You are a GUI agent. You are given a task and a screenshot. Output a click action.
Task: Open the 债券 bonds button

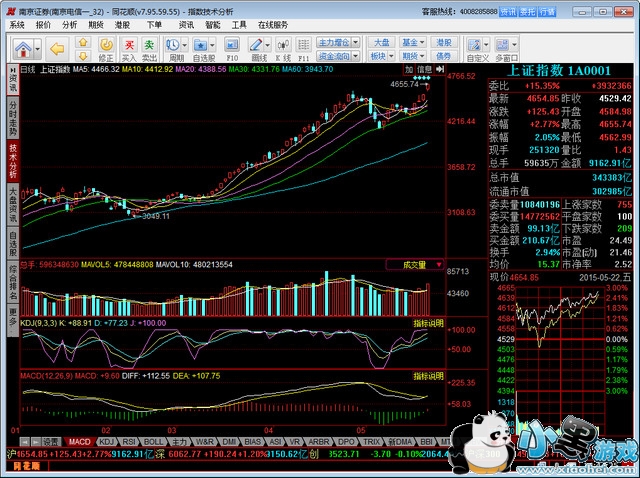click(x=443, y=56)
